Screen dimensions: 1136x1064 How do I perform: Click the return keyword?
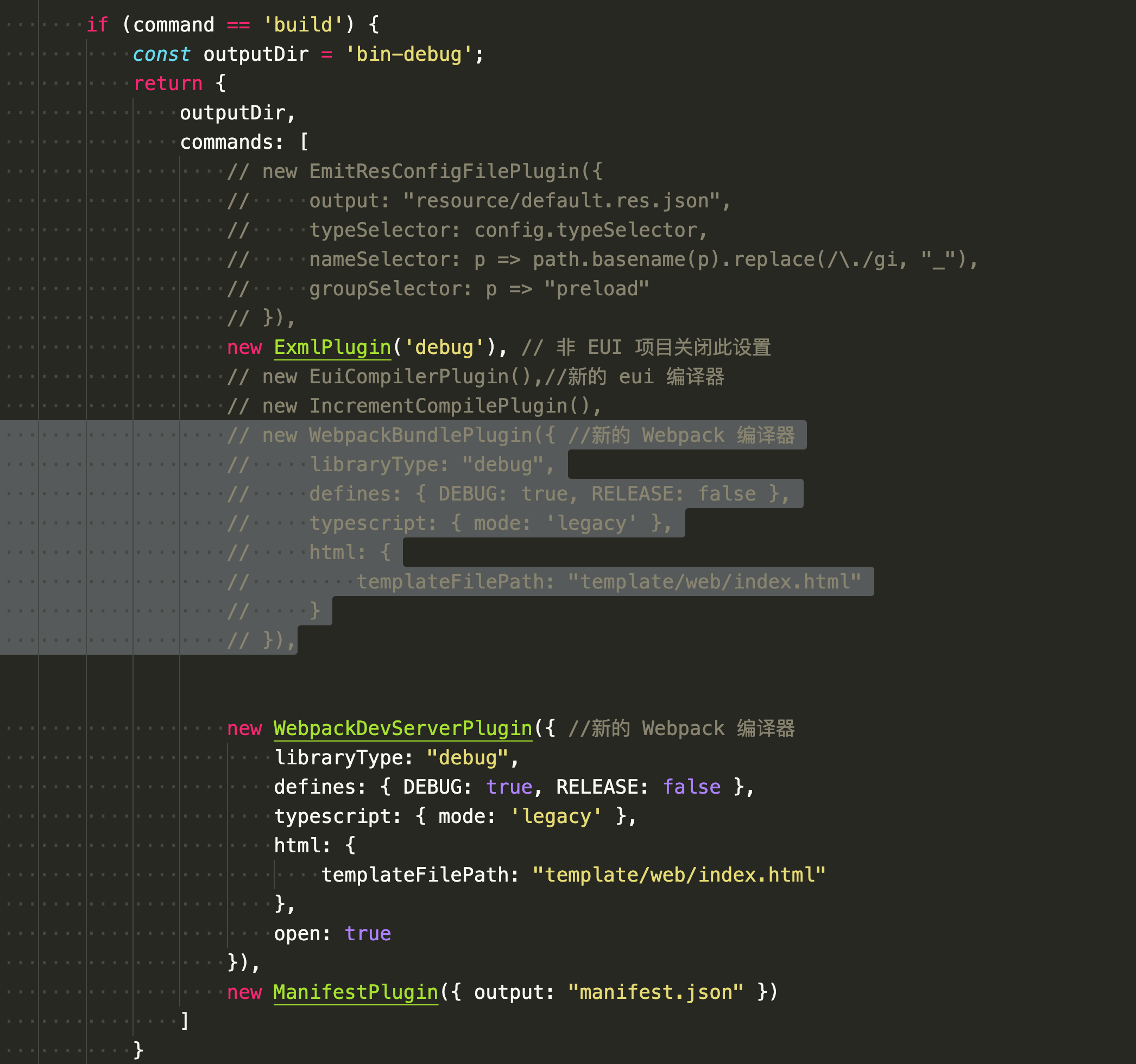tap(167, 84)
